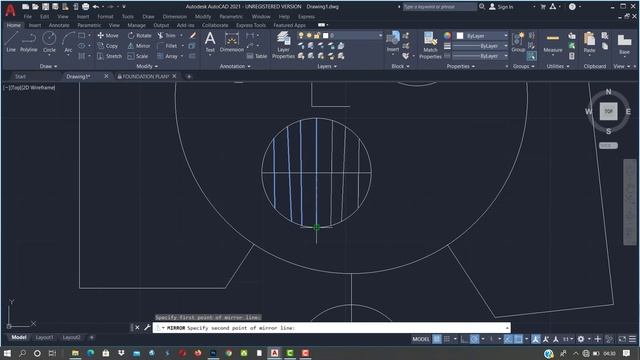
Task: Expand the Utilities panel
Action: tap(558, 66)
